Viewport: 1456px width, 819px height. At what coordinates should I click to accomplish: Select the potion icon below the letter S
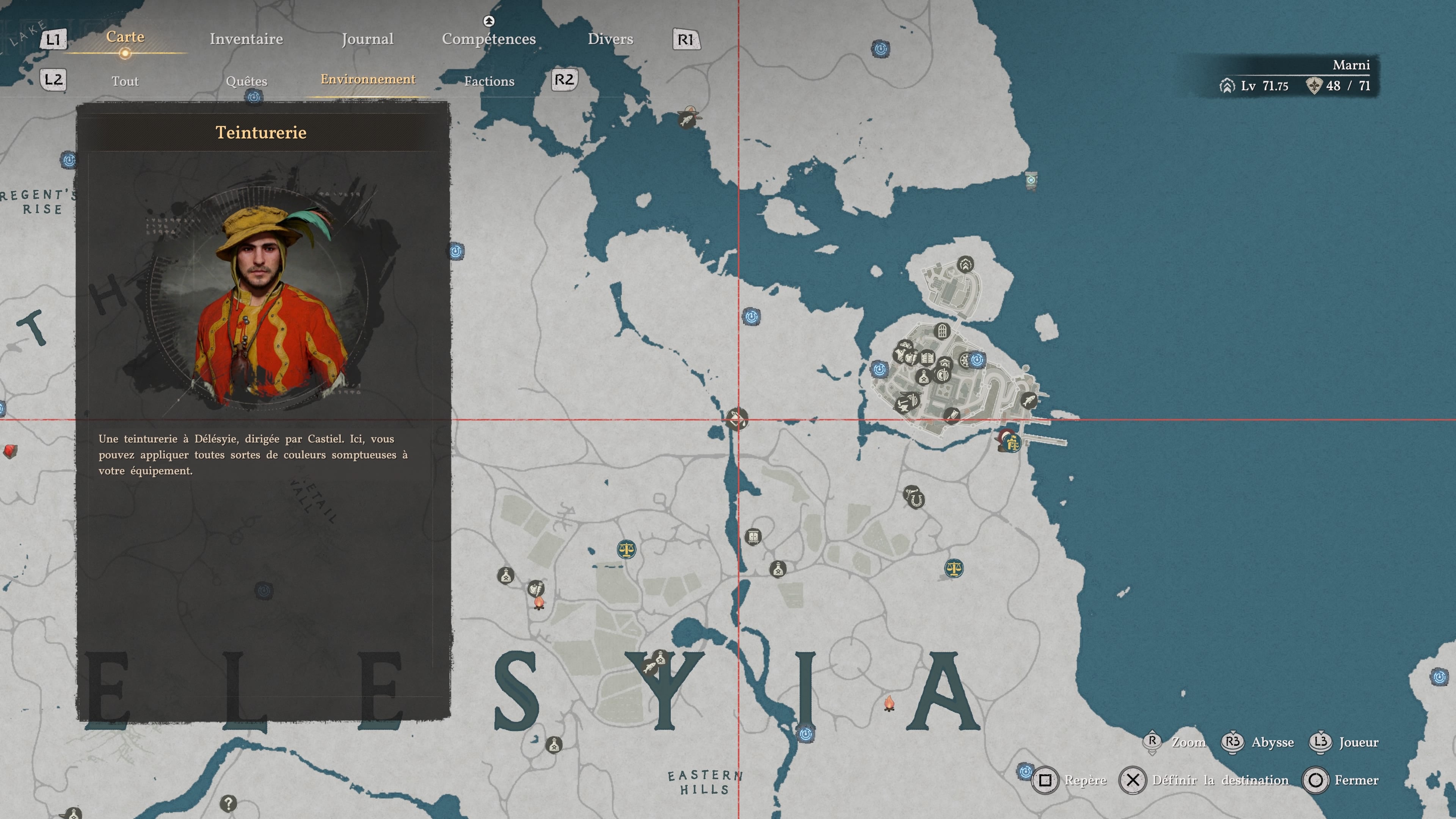click(x=554, y=745)
